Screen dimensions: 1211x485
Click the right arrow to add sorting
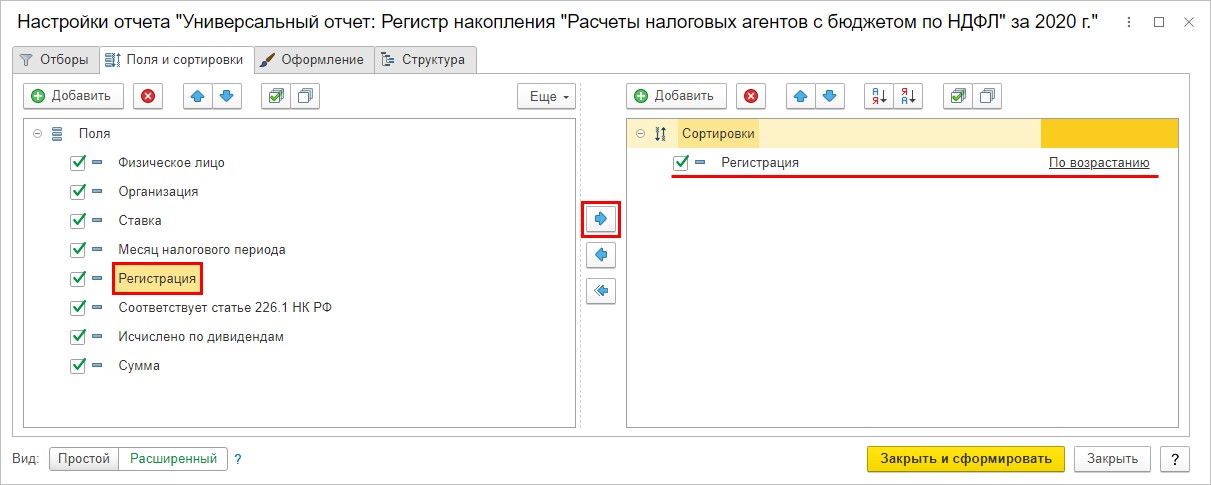pos(601,219)
